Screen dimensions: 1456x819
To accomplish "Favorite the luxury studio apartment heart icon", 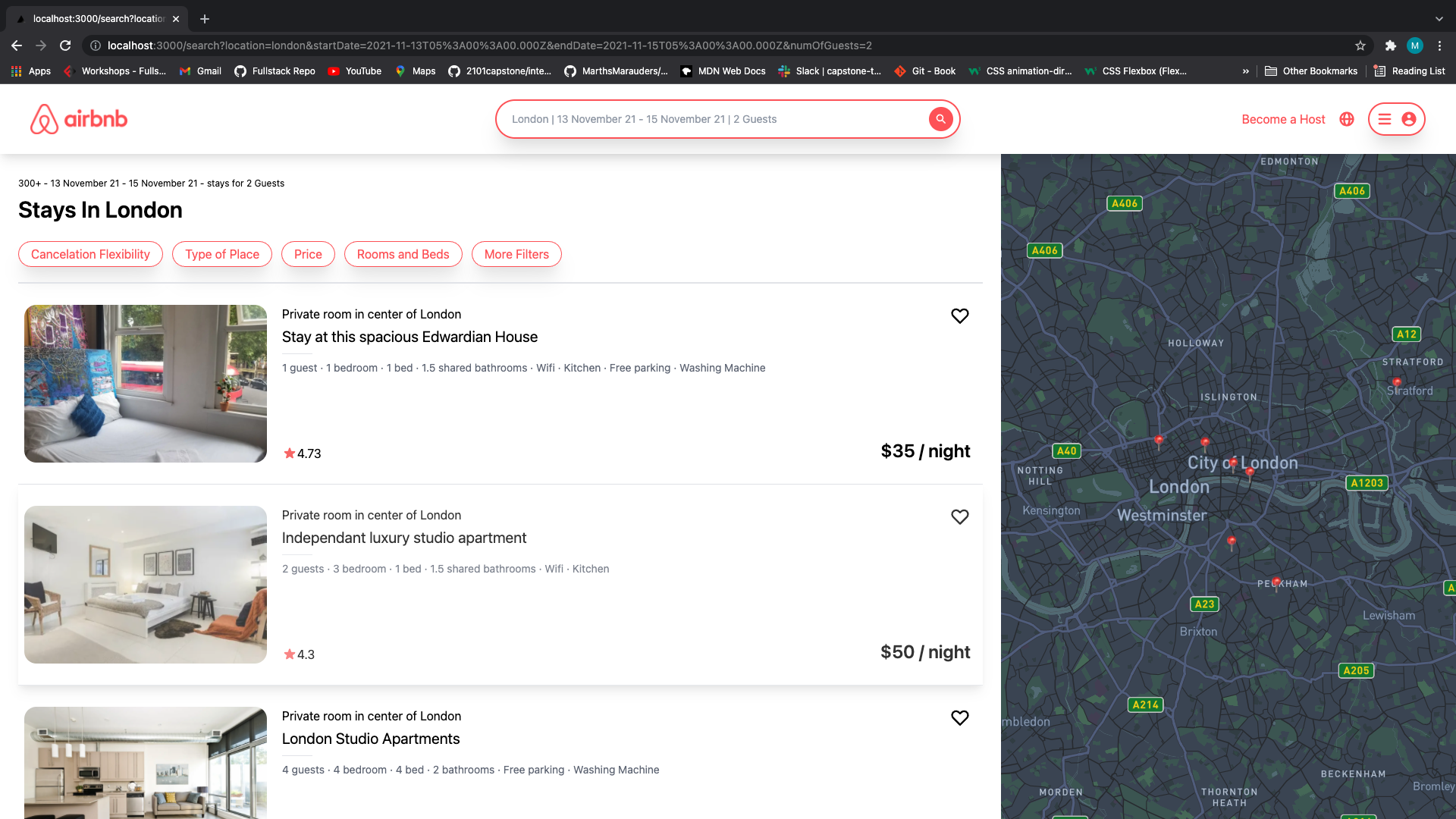I will click(x=959, y=516).
